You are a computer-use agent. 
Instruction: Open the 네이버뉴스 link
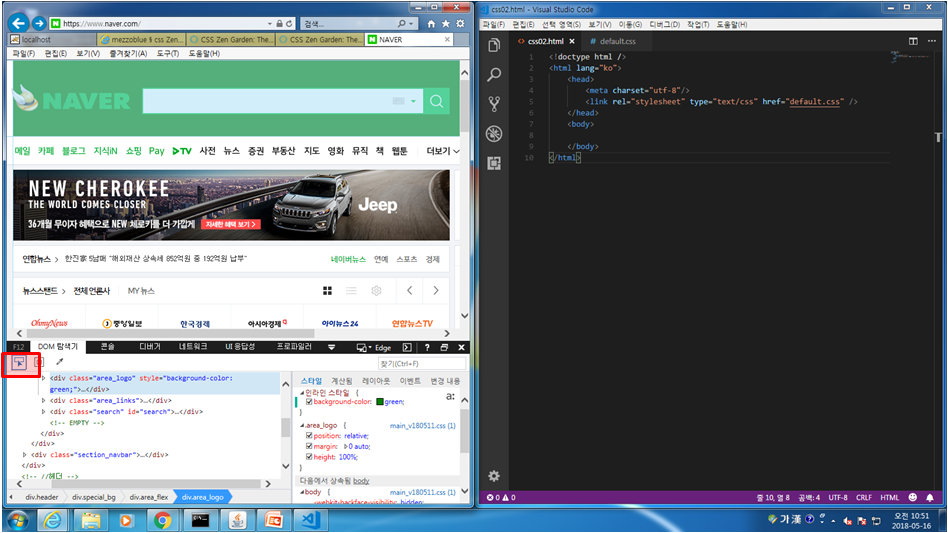(x=348, y=259)
